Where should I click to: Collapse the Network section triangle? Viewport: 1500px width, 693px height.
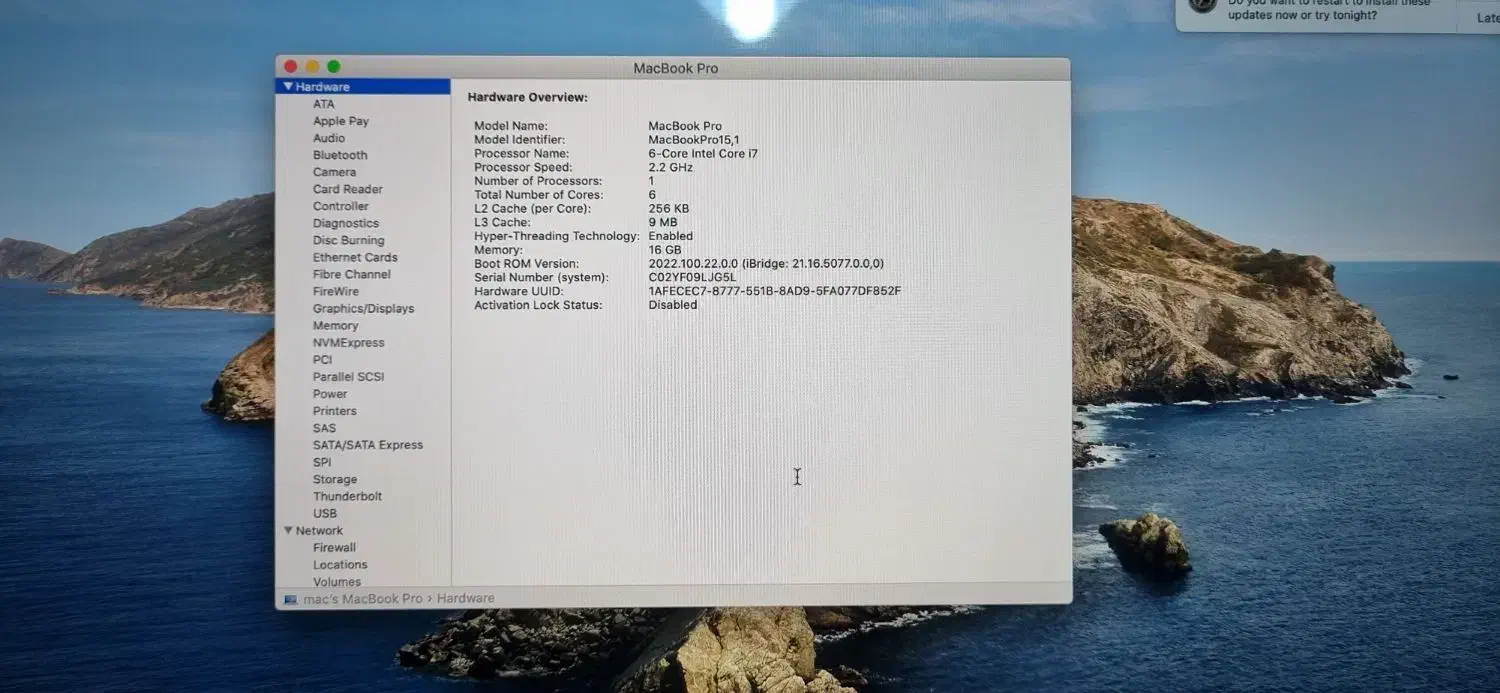click(x=288, y=531)
